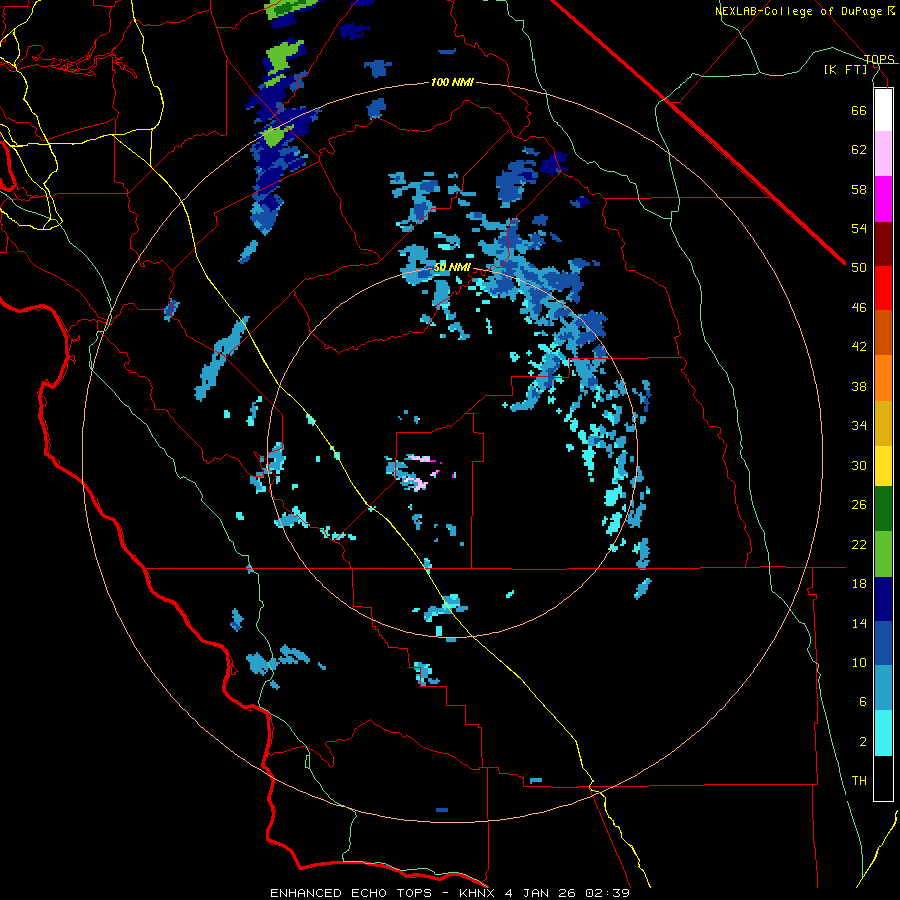This screenshot has width=900, height=900.
Task: Click the bright red legend swatch
Action: coord(883,288)
